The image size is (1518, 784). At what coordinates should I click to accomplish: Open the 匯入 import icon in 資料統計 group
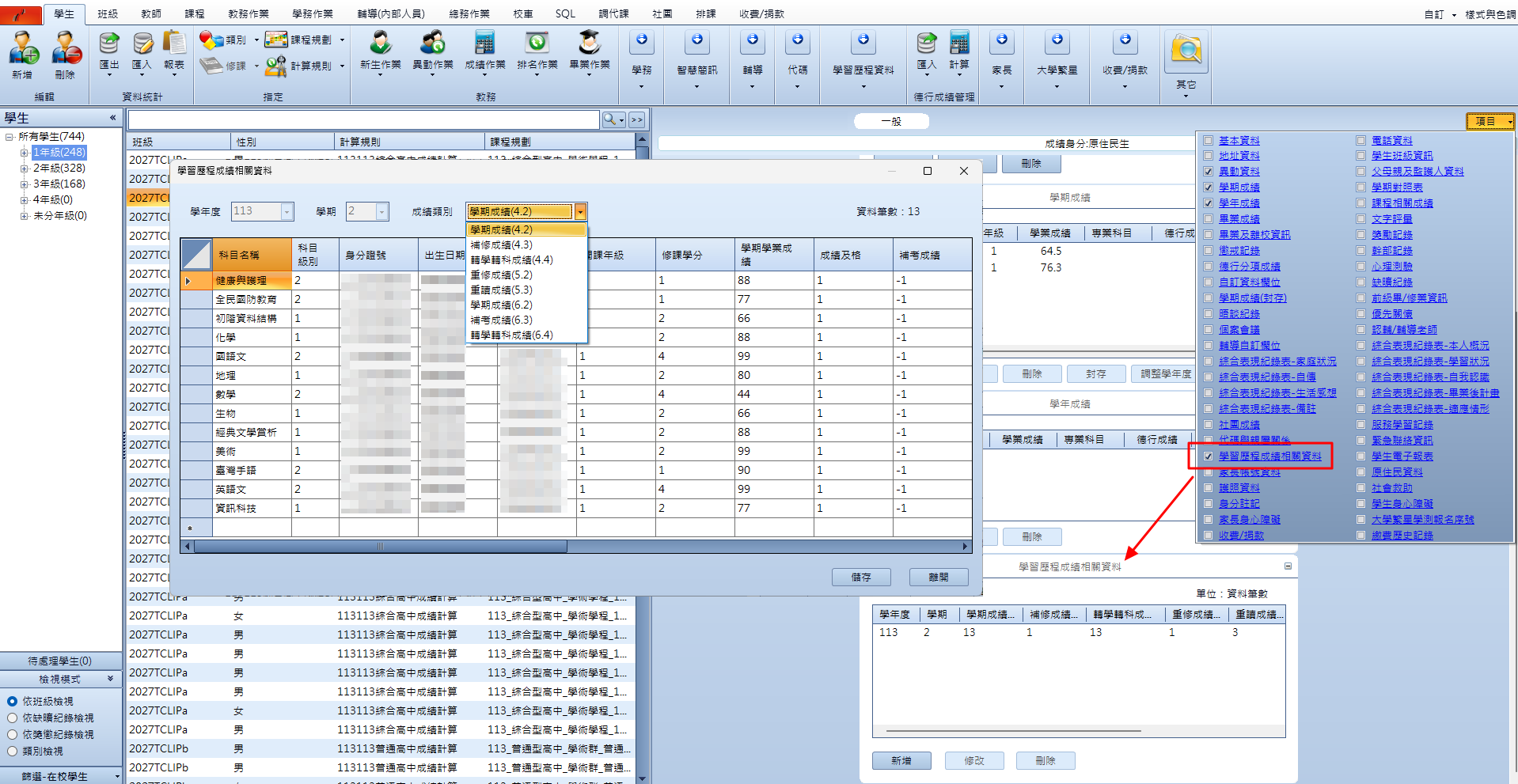[142, 44]
